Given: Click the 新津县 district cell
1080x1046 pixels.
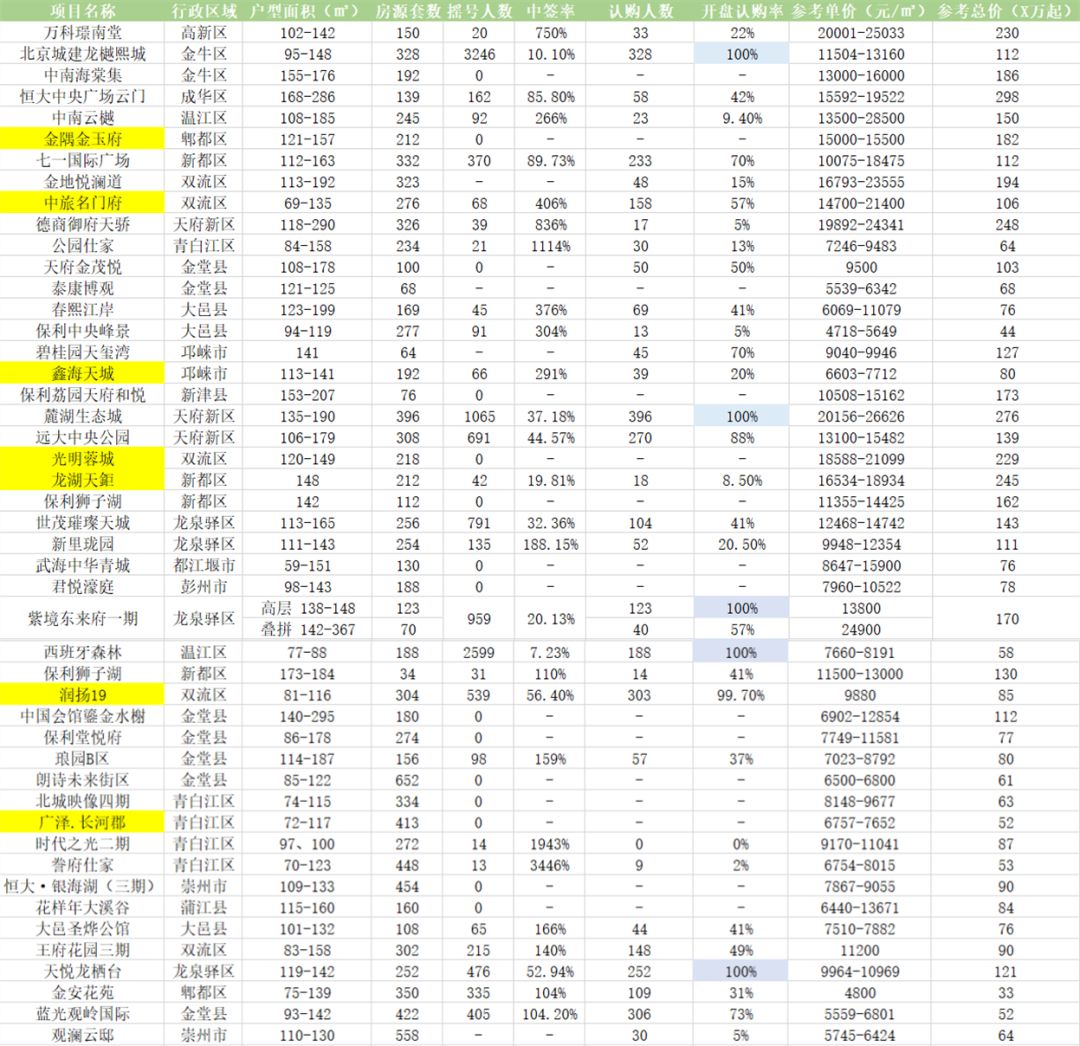Looking at the screenshot, I should pyautogui.click(x=204, y=395).
